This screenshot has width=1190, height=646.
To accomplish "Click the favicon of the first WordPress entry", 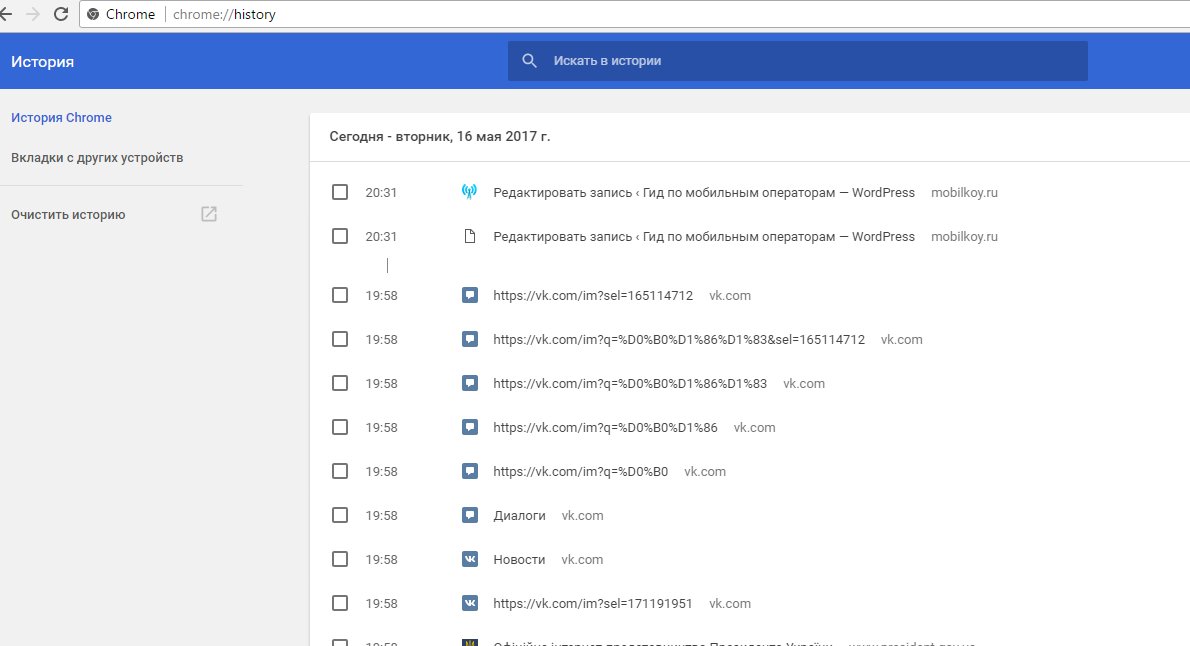I will 469,192.
